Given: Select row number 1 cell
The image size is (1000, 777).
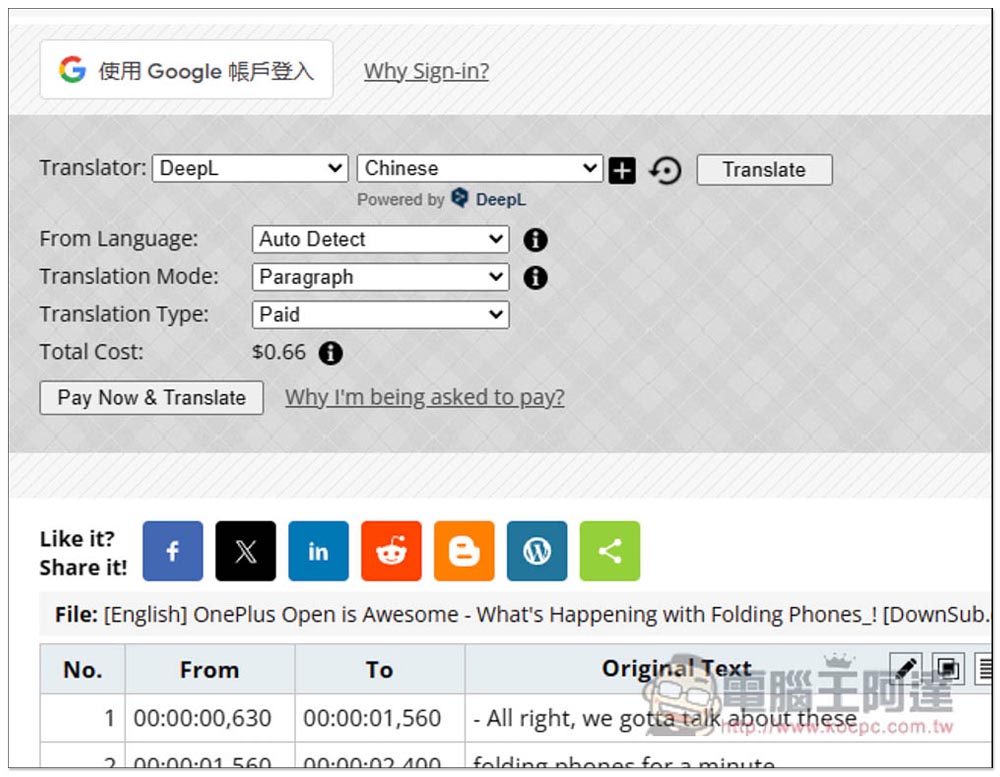Looking at the screenshot, I should [x=83, y=718].
